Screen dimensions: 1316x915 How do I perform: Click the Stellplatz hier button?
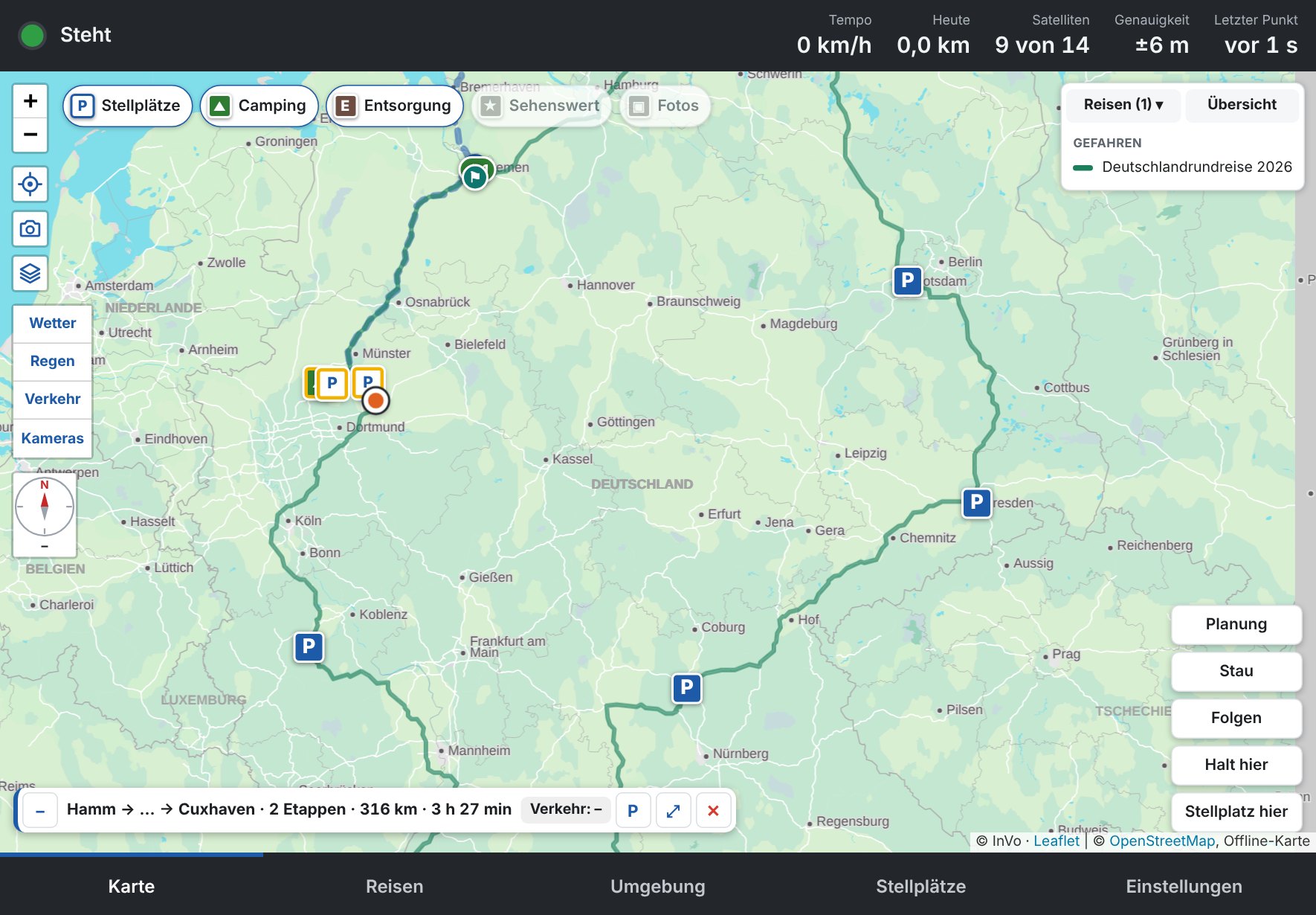click(1236, 812)
